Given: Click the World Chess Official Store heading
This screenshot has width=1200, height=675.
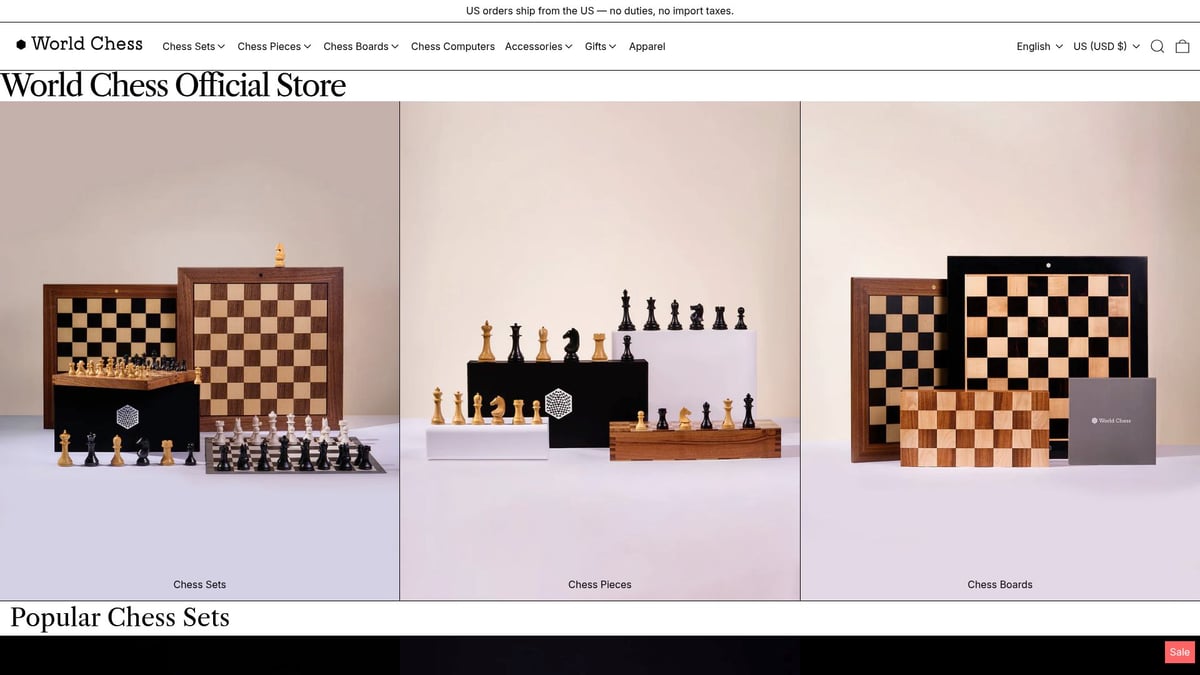Looking at the screenshot, I should tap(172, 85).
